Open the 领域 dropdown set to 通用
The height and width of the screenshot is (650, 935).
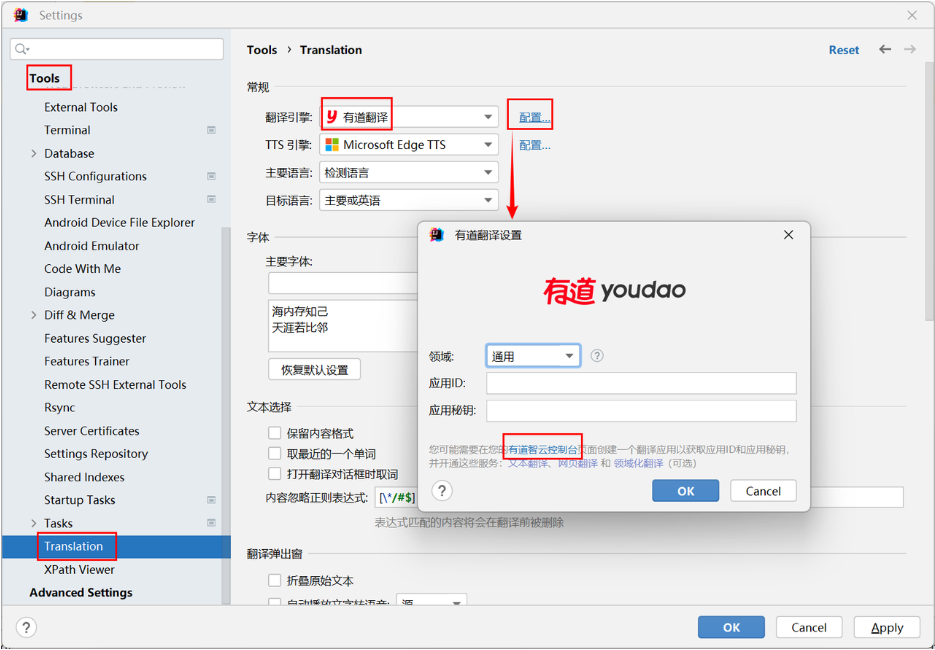(533, 356)
